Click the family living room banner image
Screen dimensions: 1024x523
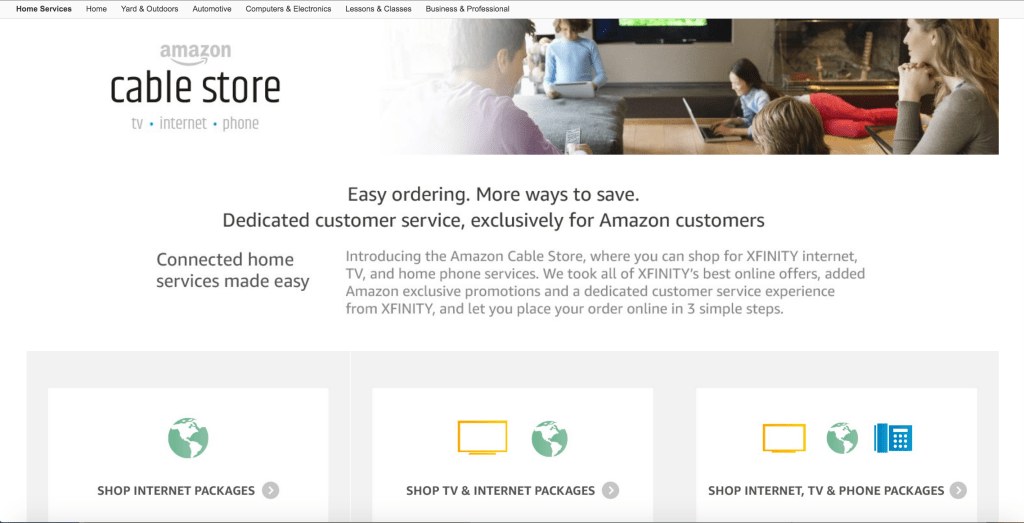point(689,86)
